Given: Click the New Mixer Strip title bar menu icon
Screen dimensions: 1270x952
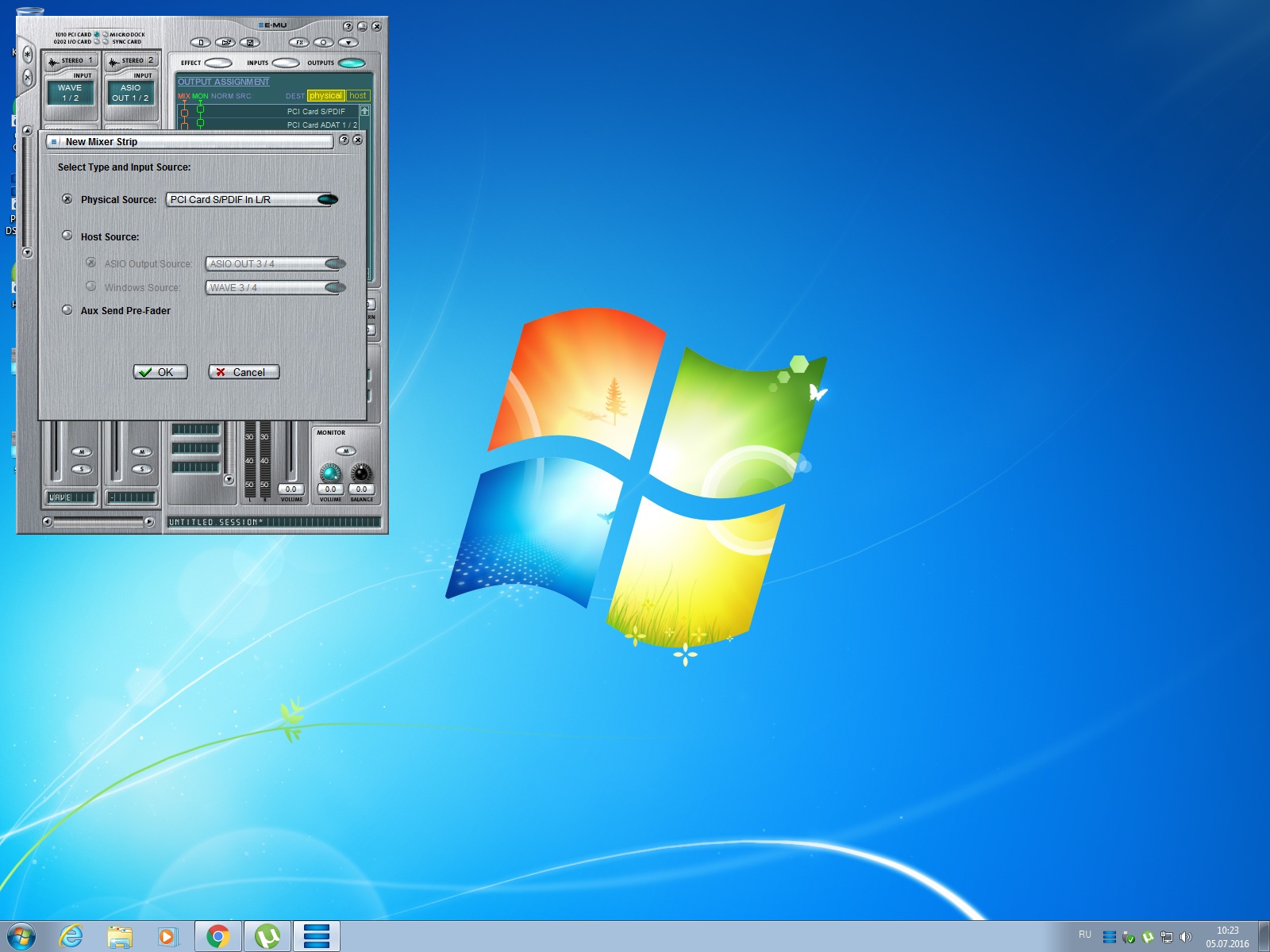Looking at the screenshot, I should 54,142.
